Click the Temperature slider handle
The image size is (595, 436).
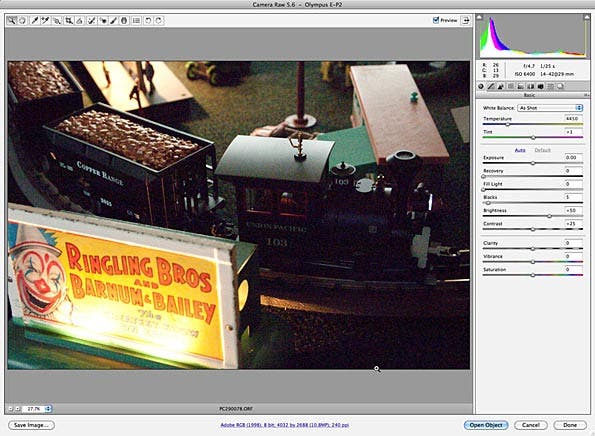508,124
